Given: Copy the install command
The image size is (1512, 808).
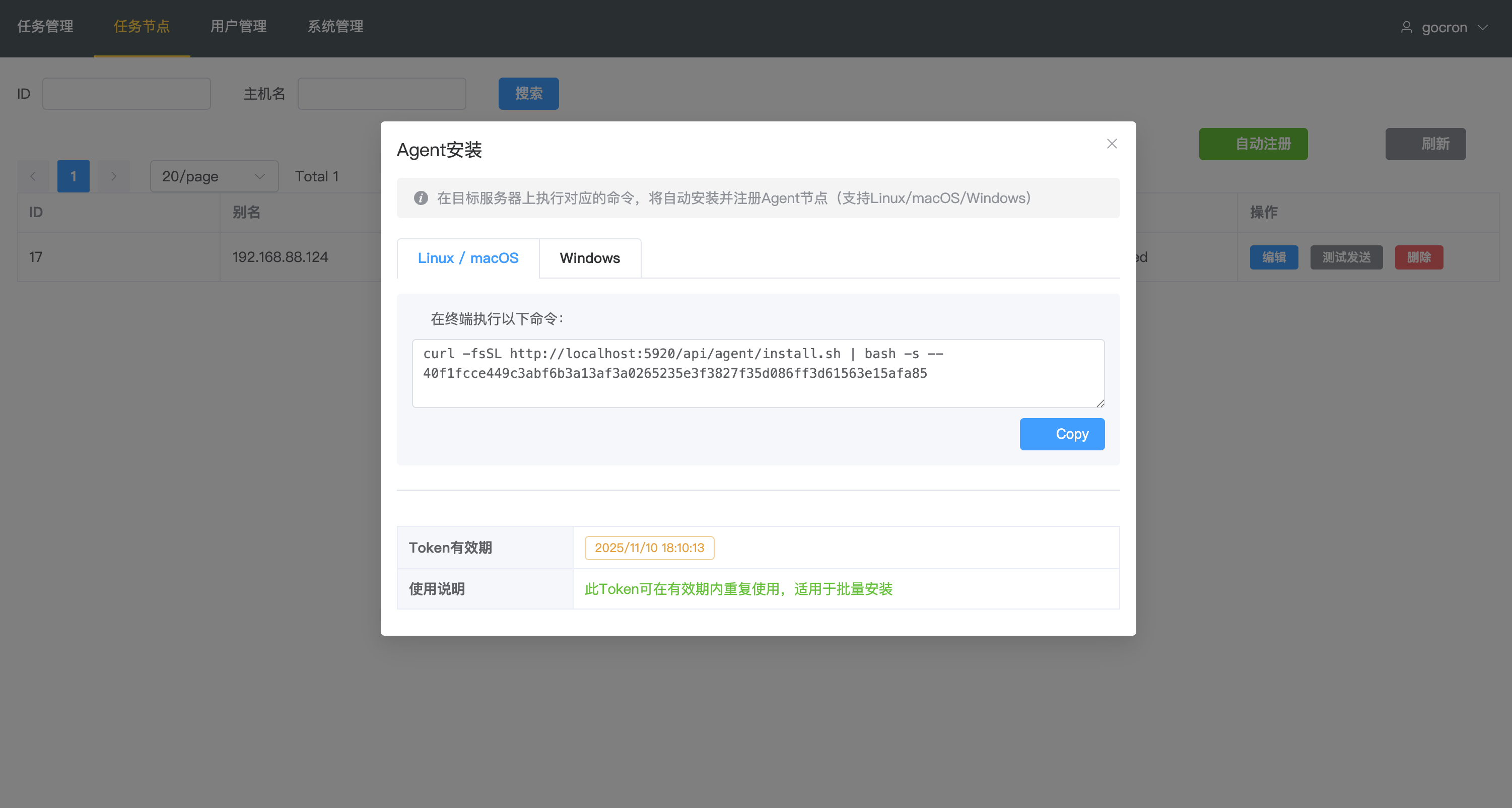Looking at the screenshot, I should [x=1062, y=434].
